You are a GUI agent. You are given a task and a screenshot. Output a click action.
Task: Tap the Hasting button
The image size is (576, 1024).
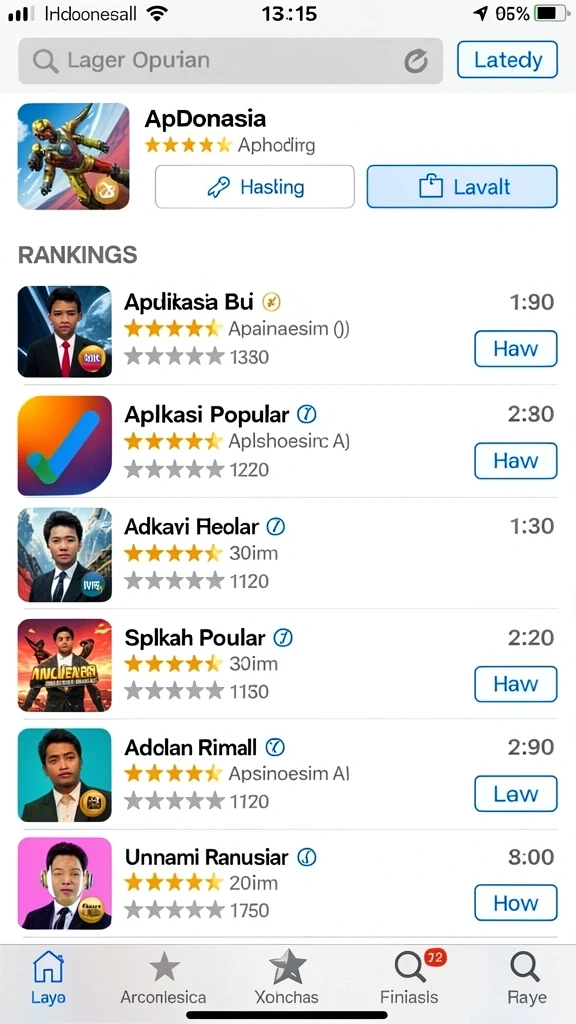[255, 187]
